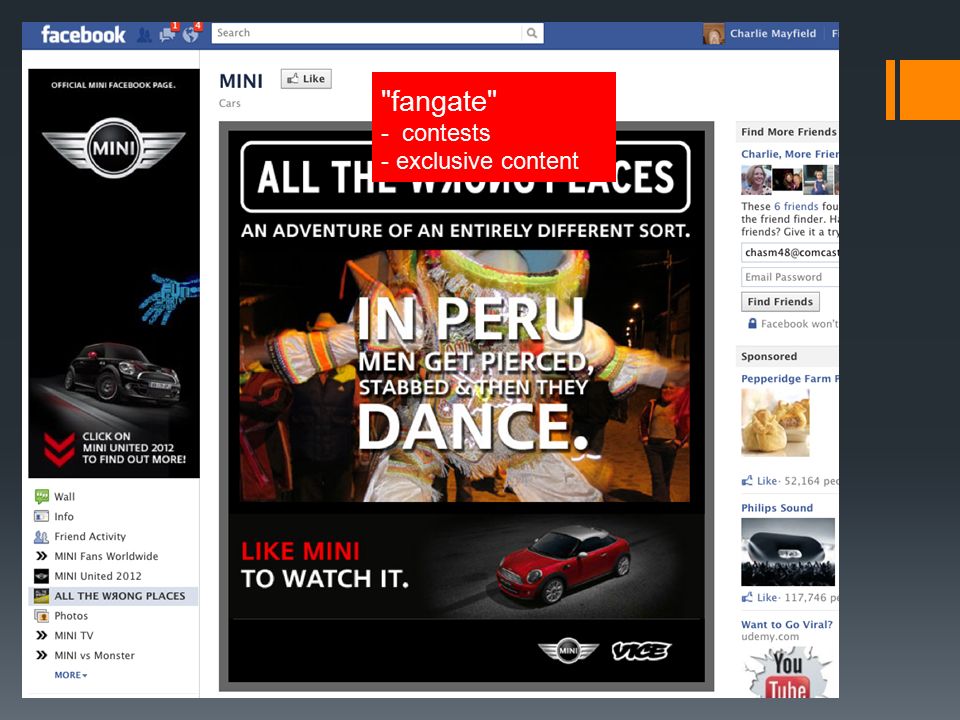Click ALL THE WRONG PLACES thumbnail icon

(x=41, y=596)
